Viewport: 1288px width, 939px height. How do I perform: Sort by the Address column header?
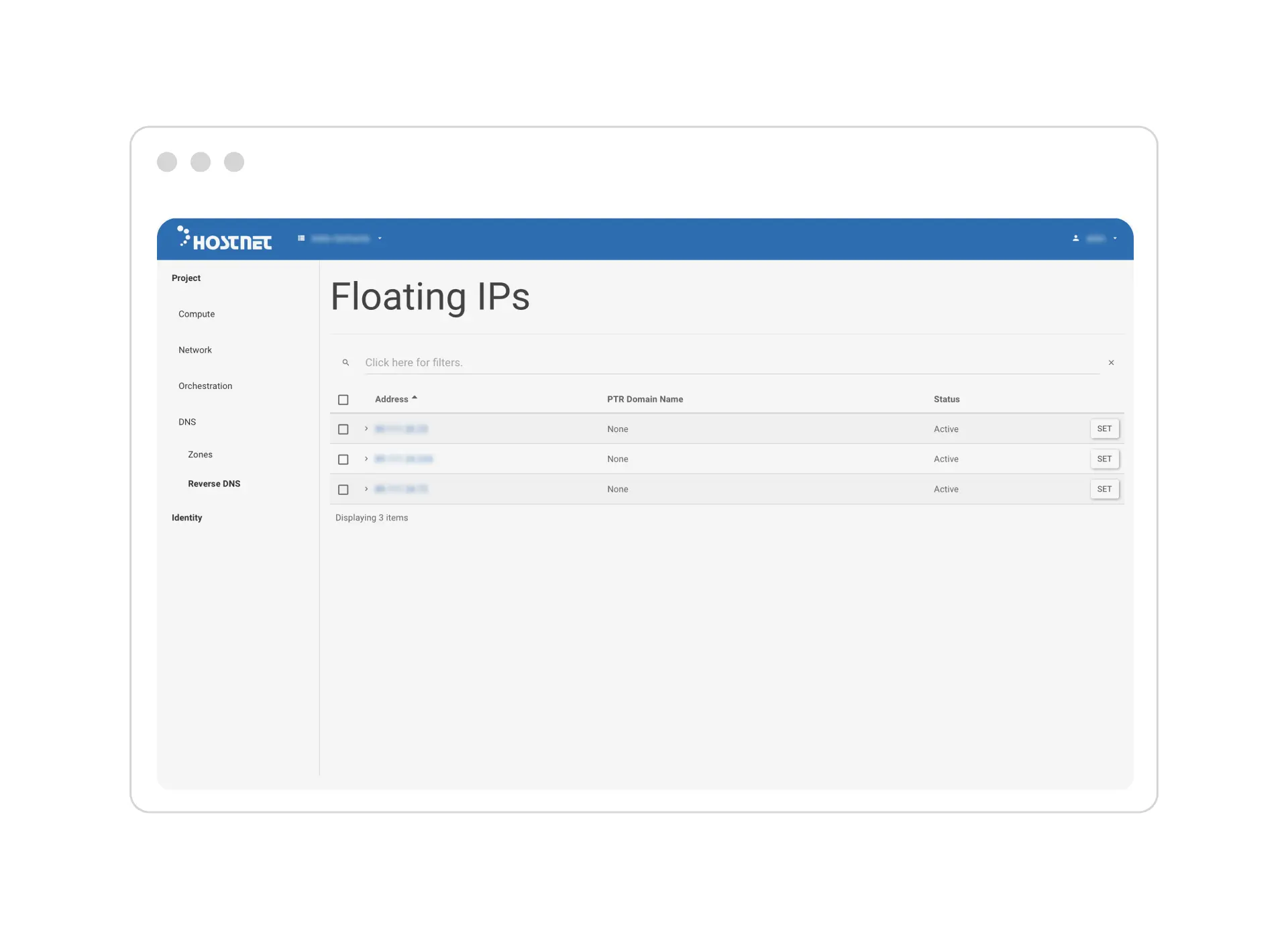click(x=392, y=399)
